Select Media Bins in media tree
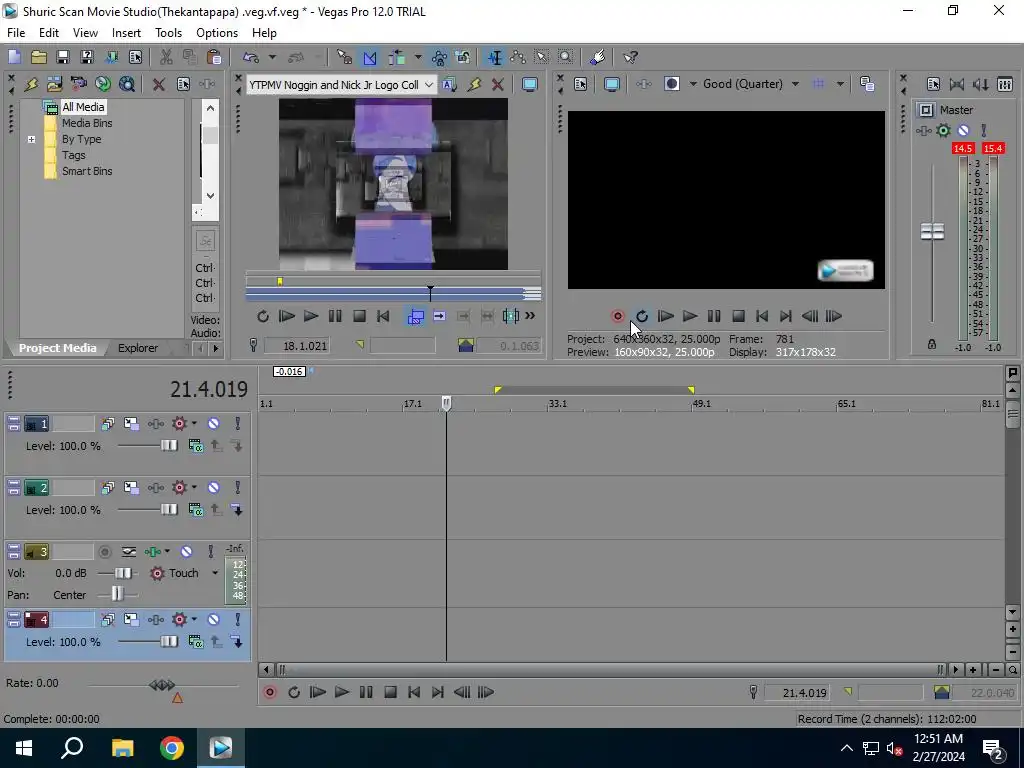 87,123
